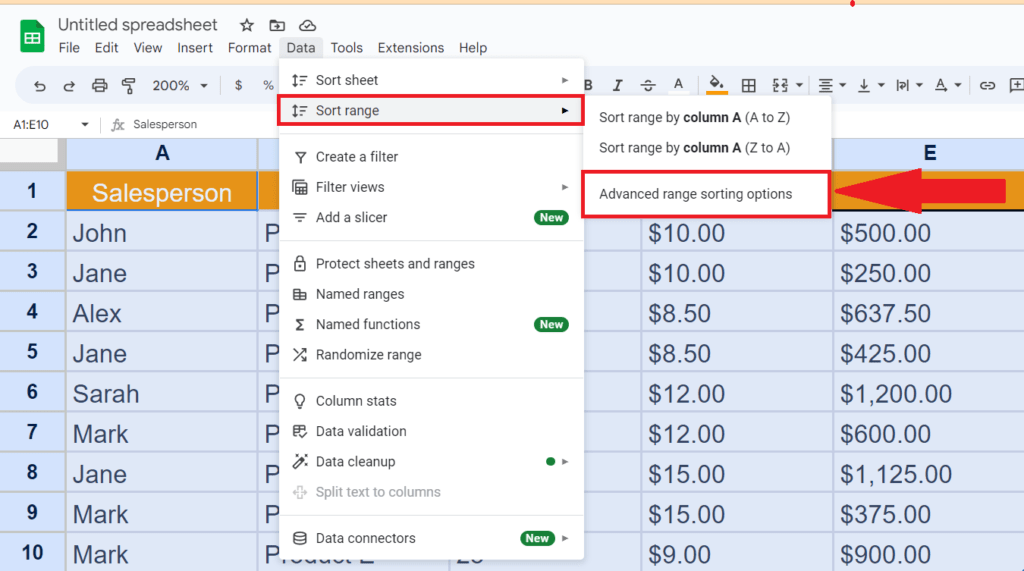Screen dimensions: 1024x571
Task: Check cloud save status icon
Action: pyautogui.click(x=308, y=25)
